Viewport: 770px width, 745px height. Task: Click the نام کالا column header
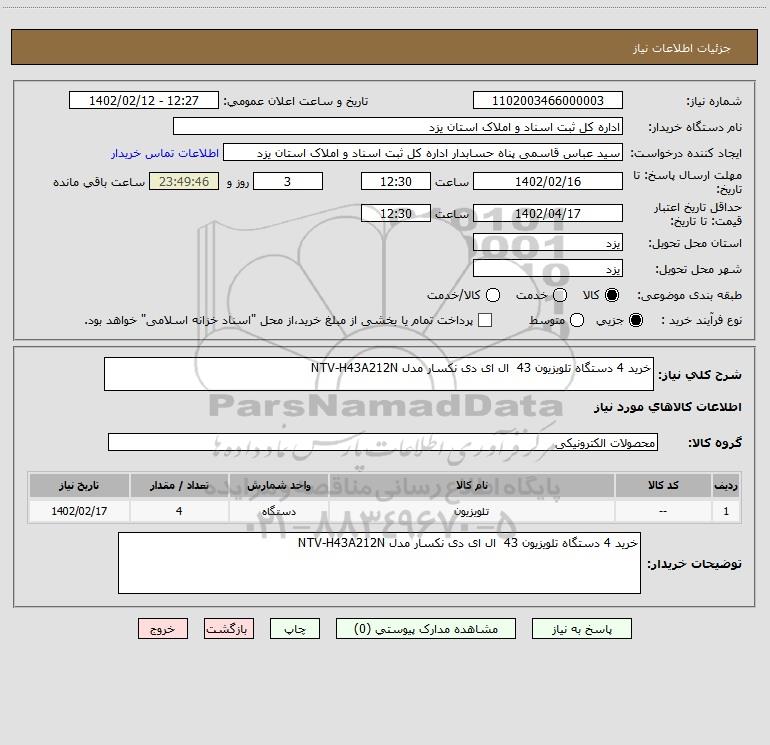click(472, 485)
